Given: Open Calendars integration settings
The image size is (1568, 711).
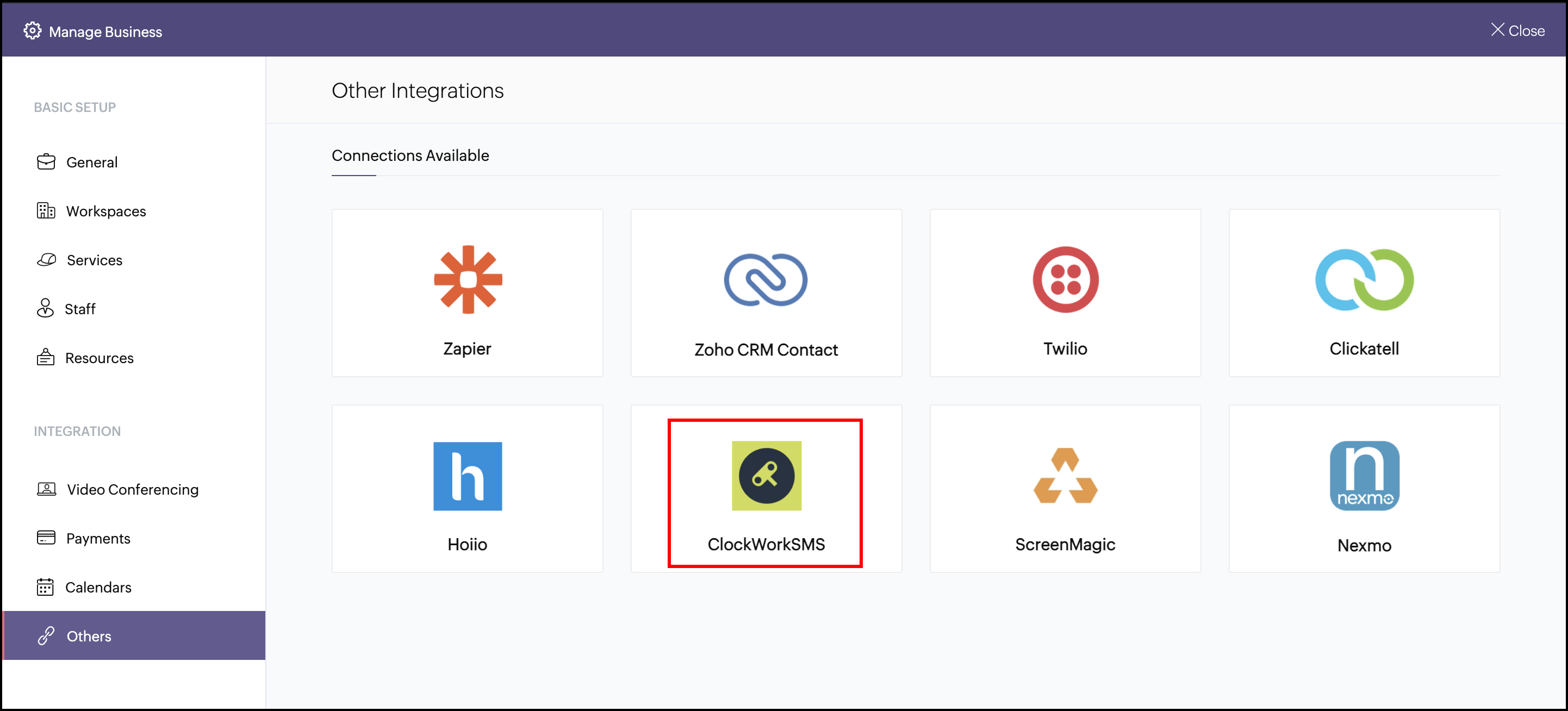Looking at the screenshot, I should [98, 588].
